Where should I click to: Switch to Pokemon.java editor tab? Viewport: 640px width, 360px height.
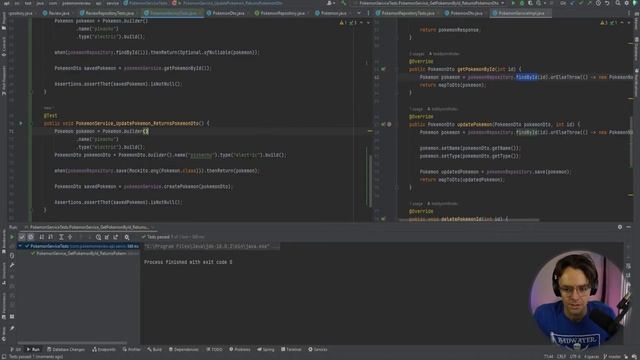[x=331, y=13]
